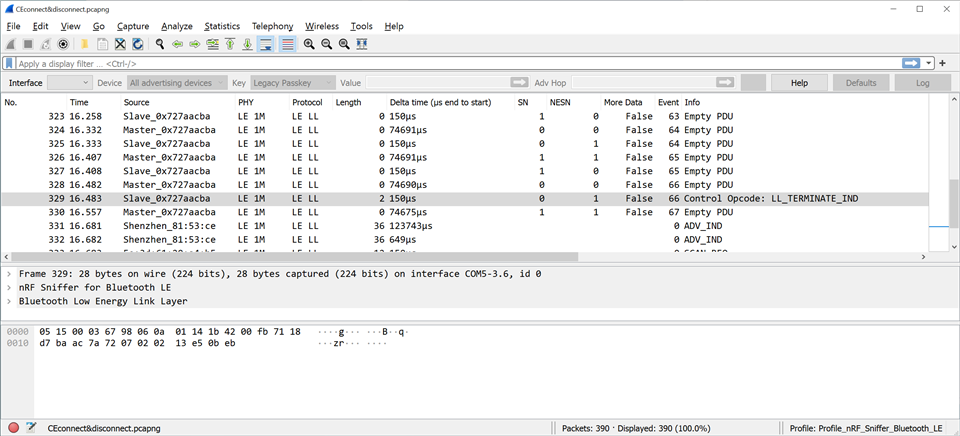Go back in packet history
Image resolution: width=960 pixels, height=436 pixels.
tap(178, 44)
